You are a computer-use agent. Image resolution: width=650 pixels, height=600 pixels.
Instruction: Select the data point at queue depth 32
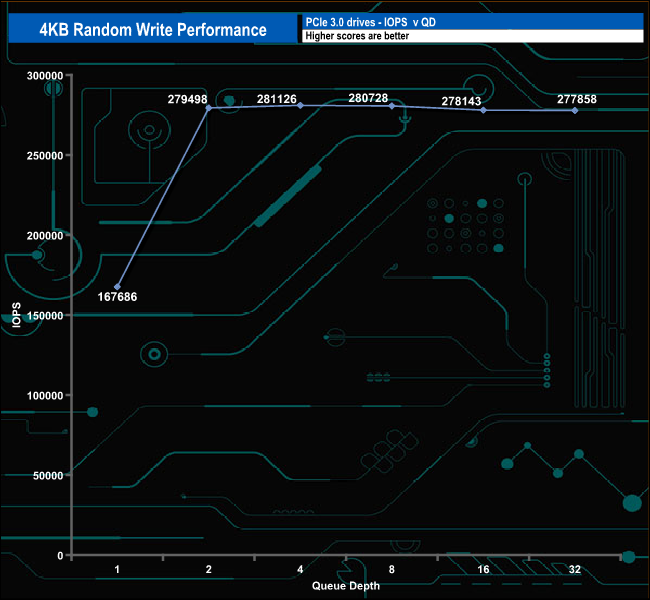[x=575, y=111]
